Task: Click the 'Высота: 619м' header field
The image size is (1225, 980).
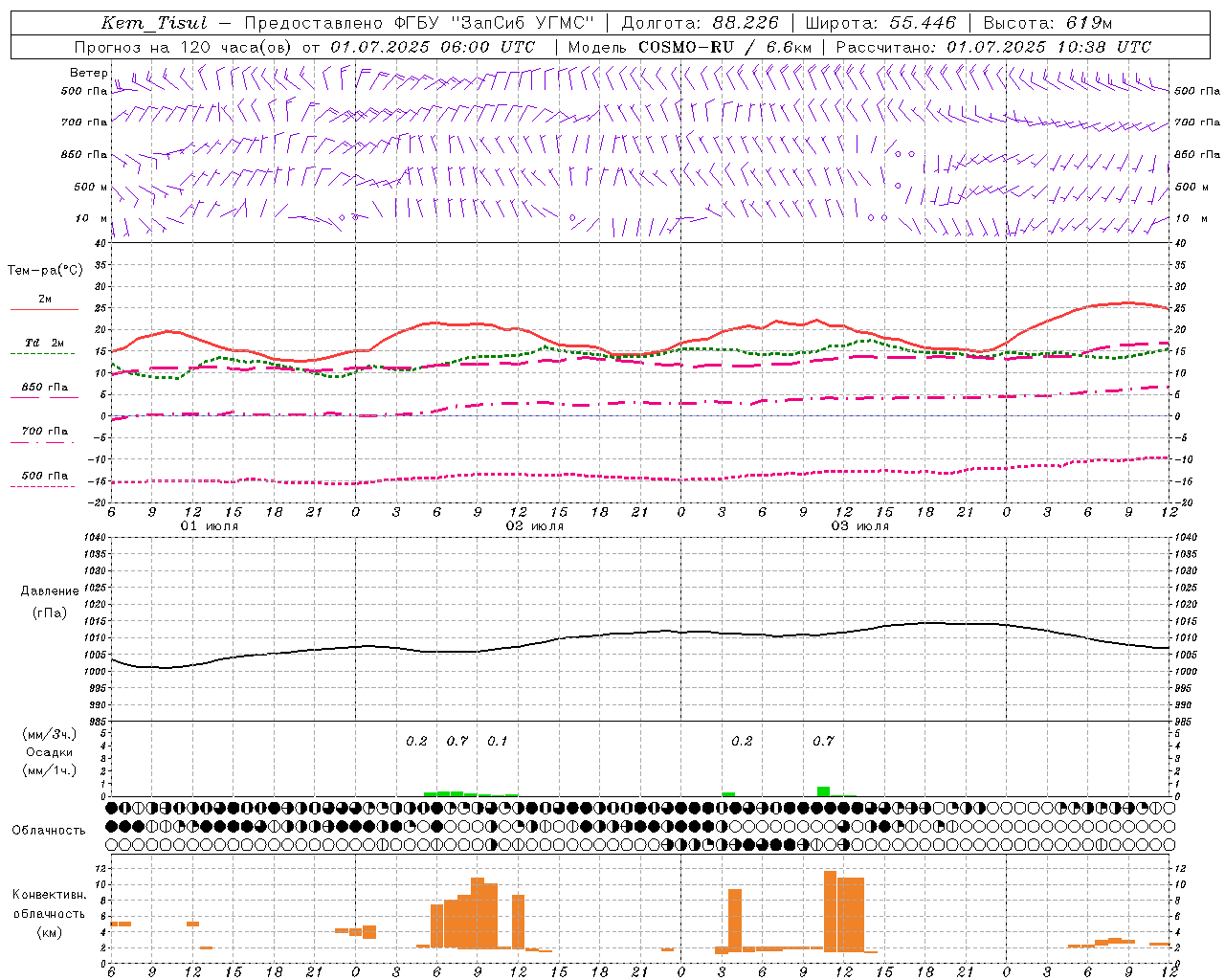Action: pos(1048,23)
